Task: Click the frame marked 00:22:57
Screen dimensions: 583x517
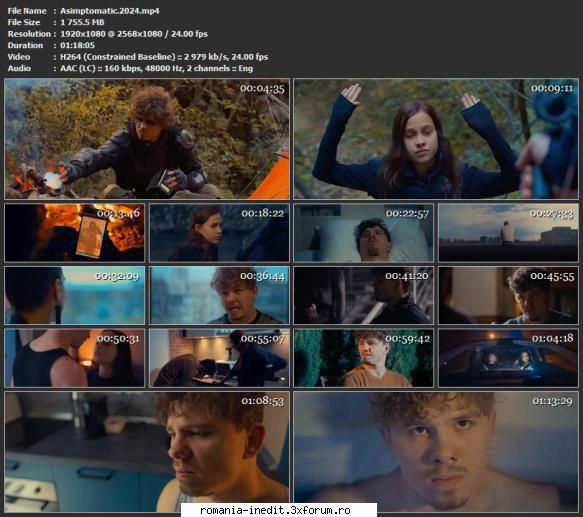Action: pyautogui.click(x=364, y=232)
